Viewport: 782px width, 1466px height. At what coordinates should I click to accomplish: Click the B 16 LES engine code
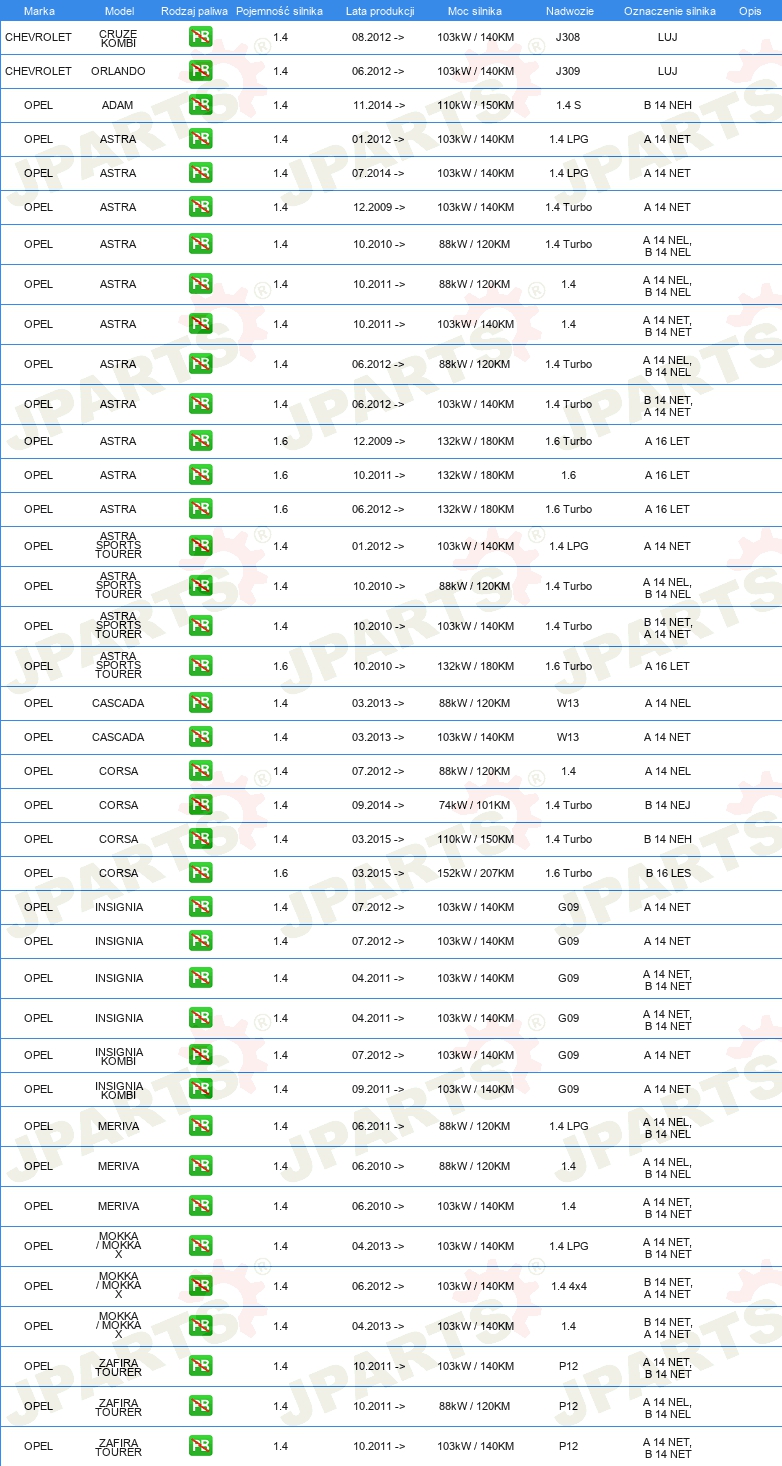[x=667, y=873]
